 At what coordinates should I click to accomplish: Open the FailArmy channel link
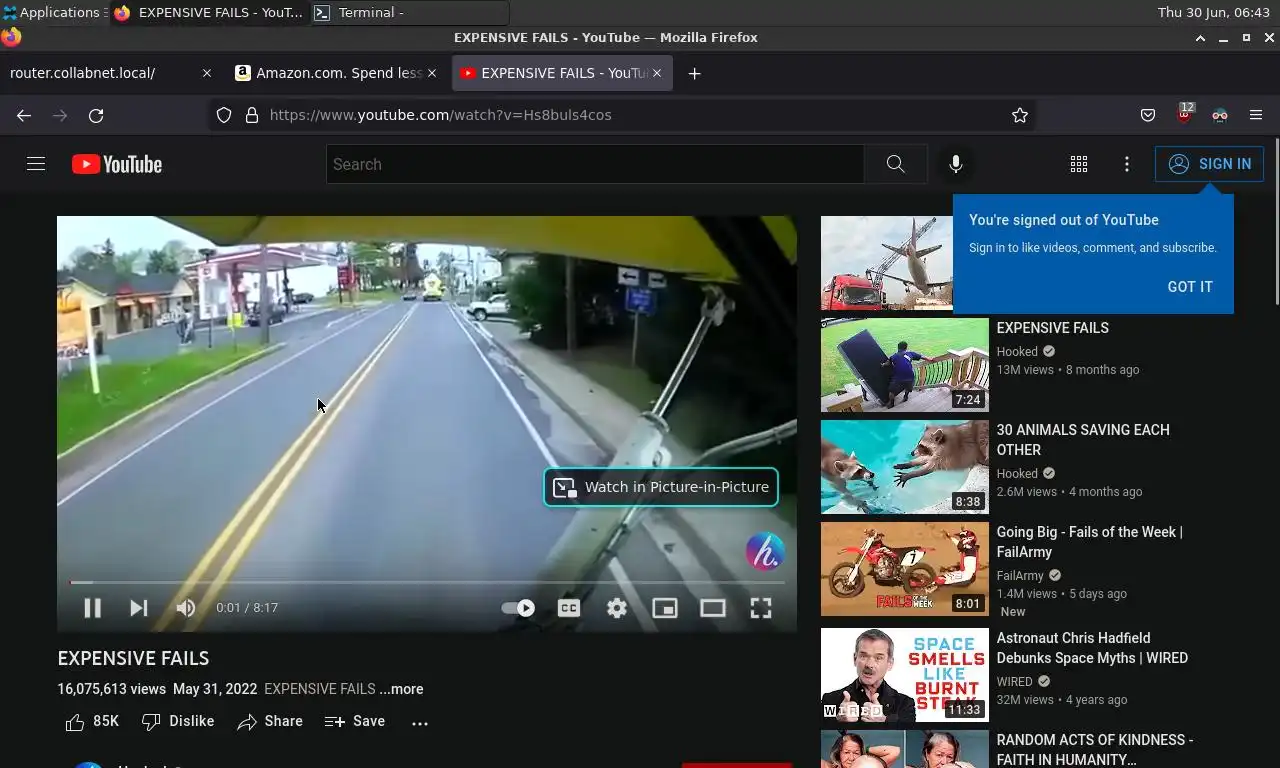pos(1020,575)
